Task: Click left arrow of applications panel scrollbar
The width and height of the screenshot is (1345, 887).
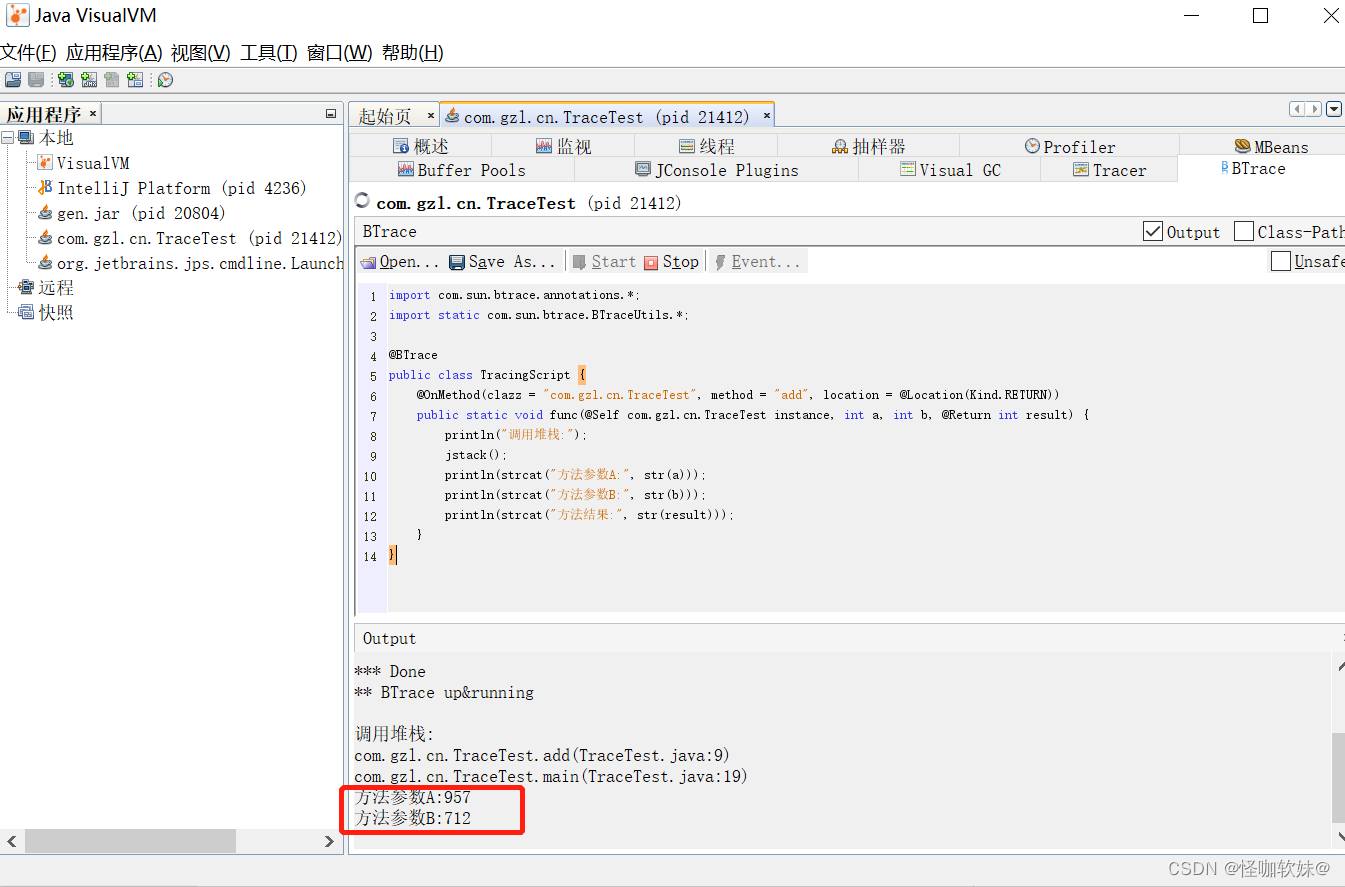Action: click(x=11, y=842)
